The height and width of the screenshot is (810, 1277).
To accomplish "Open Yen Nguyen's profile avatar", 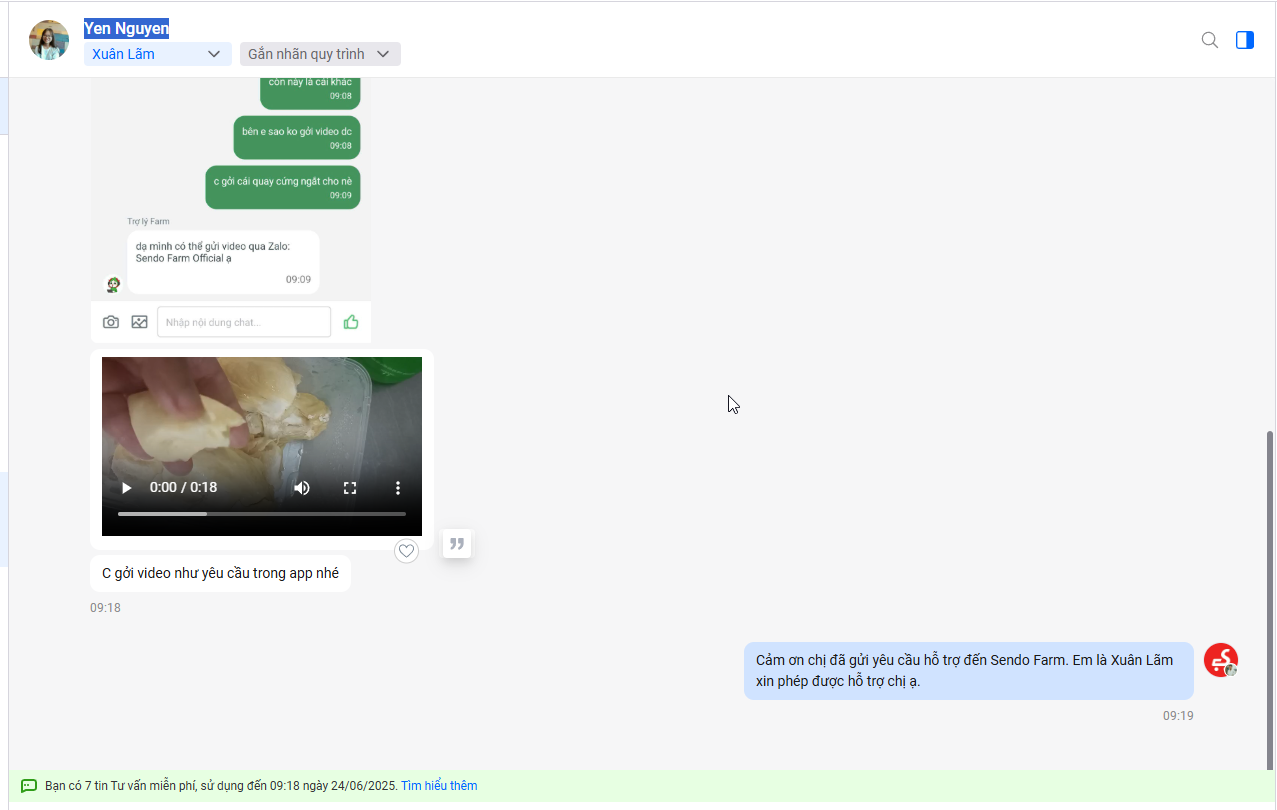I will pyautogui.click(x=49, y=40).
